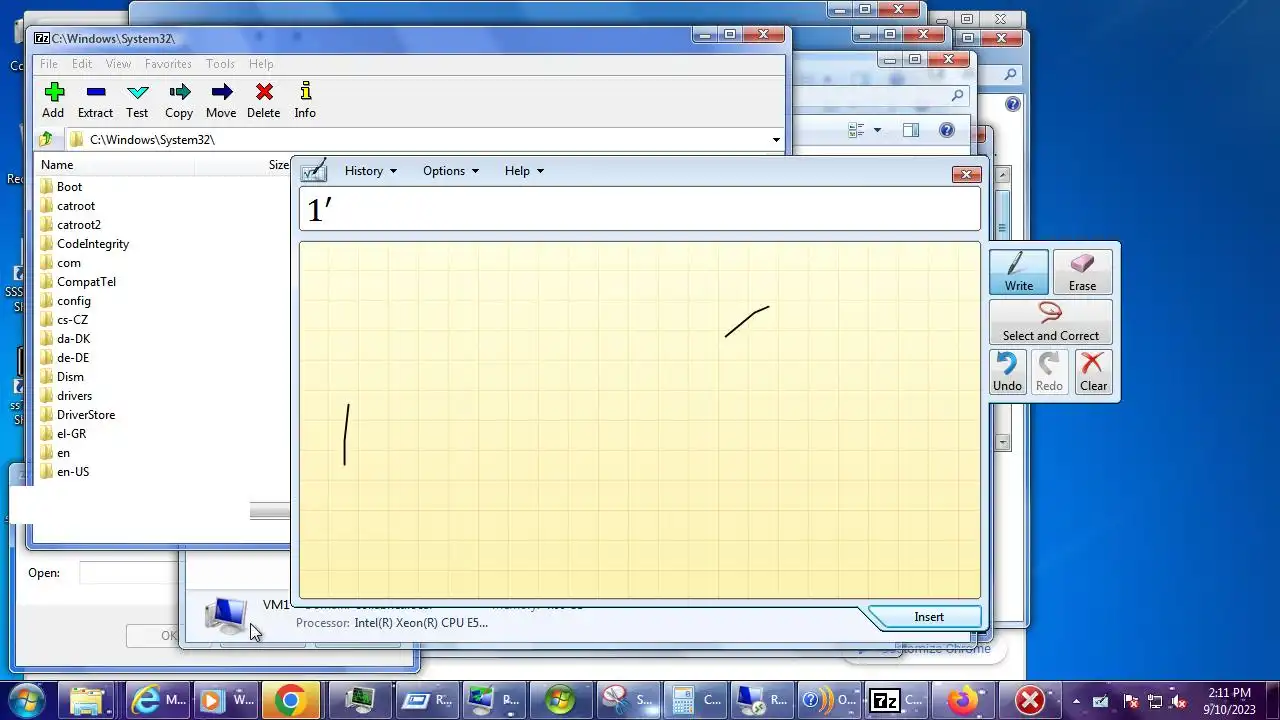The height and width of the screenshot is (720, 1280).
Task: Select the da-DK folder
Action: (x=73, y=339)
